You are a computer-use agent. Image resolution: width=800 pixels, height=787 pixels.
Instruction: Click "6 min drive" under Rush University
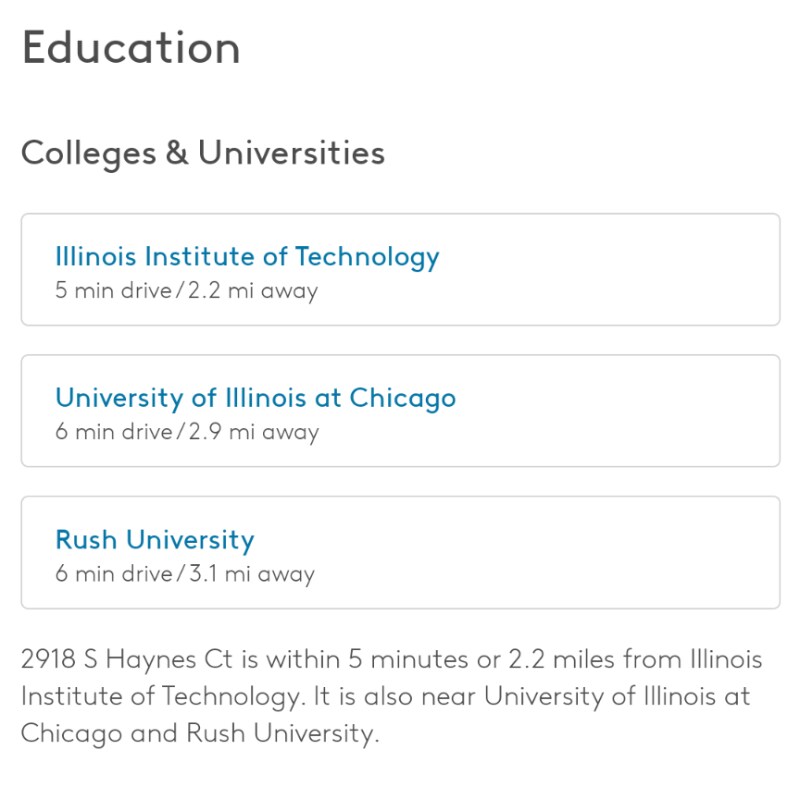[114, 574]
